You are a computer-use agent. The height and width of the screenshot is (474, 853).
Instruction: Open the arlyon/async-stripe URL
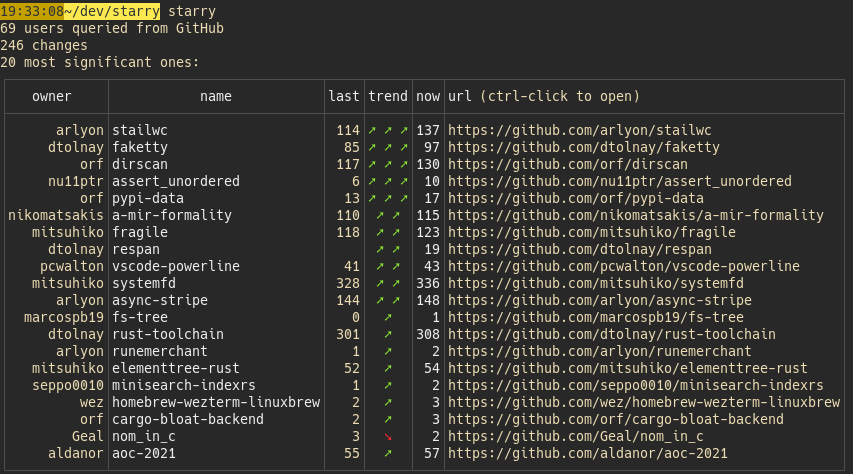pyautogui.click(x=599, y=300)
